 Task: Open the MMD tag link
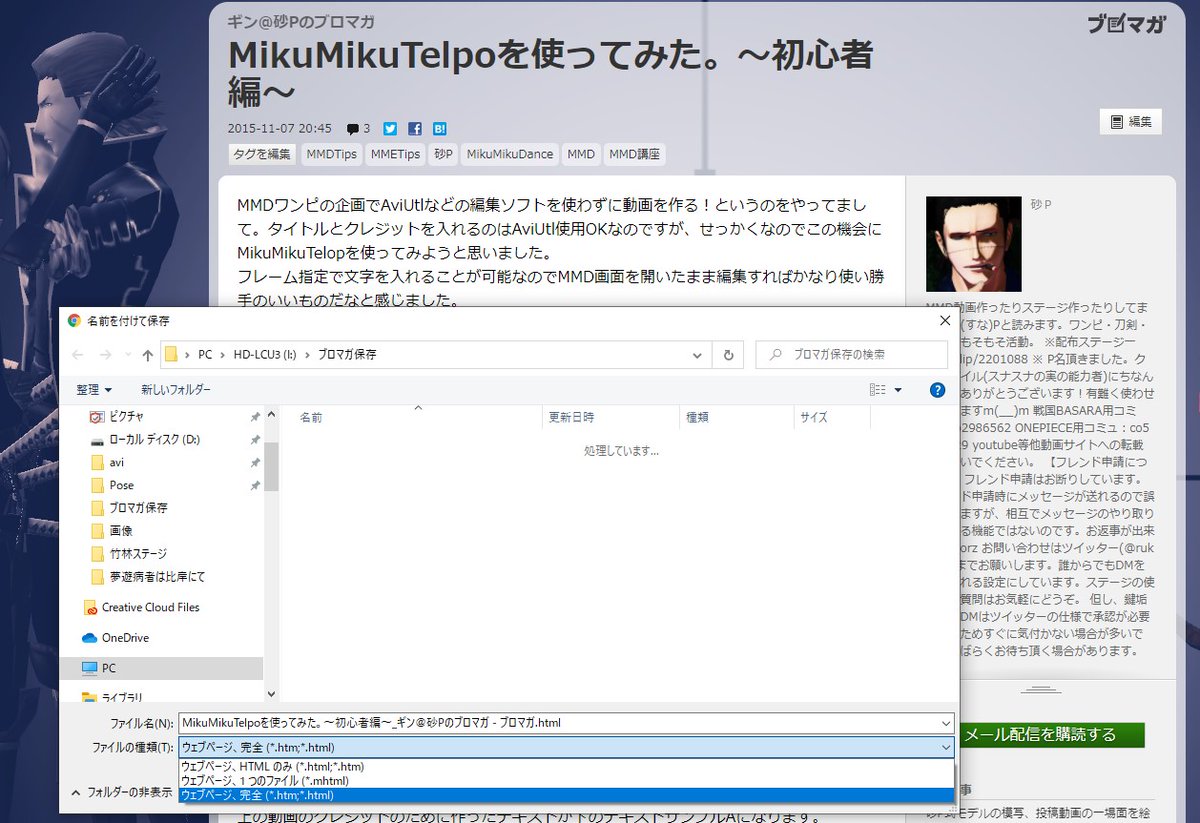(580, 154)
